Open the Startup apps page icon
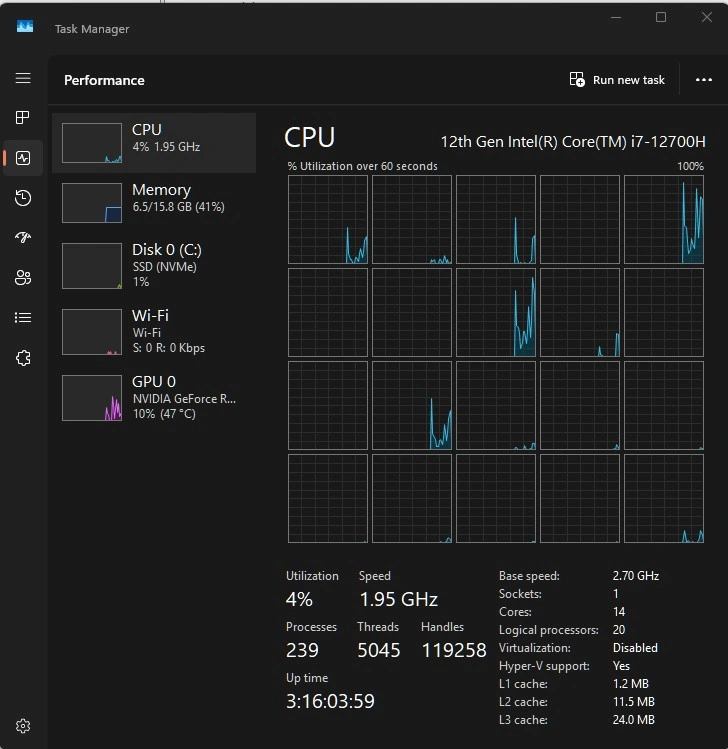728x749 pixels. [x=23, y=237]
